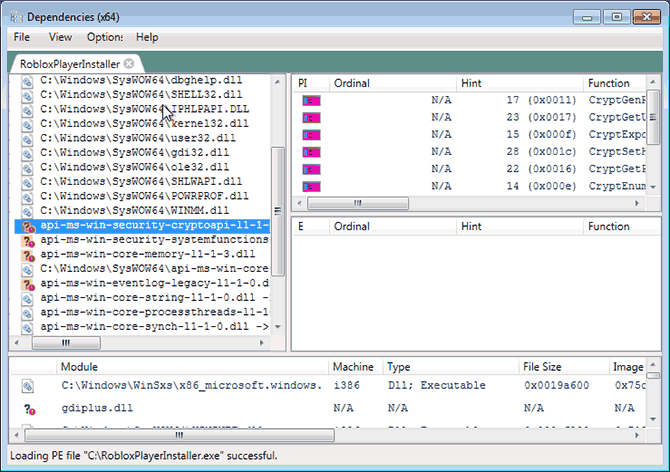Image resolution: width=670 pixels, height=472 pixels.
Task: Click module icon of WinSxs x86_microsoft.windows row
Action: coord(28,386)
